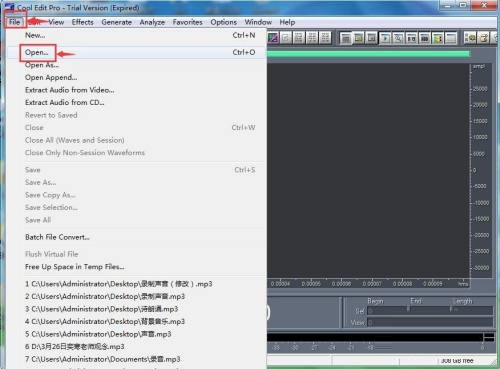
Task: Click the magnifier zoom toolbar icon
Action: (398, 38)
